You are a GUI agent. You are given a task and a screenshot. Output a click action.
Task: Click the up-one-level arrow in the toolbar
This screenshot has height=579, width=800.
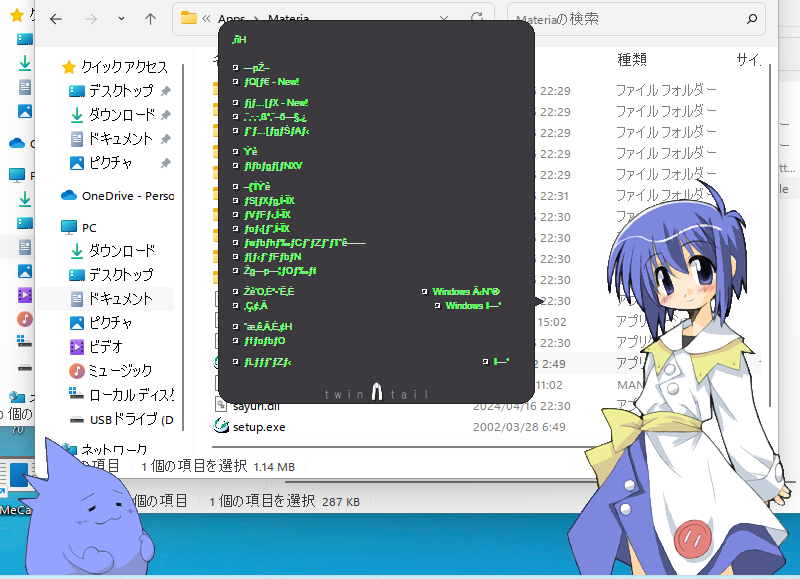click(150, 18)
